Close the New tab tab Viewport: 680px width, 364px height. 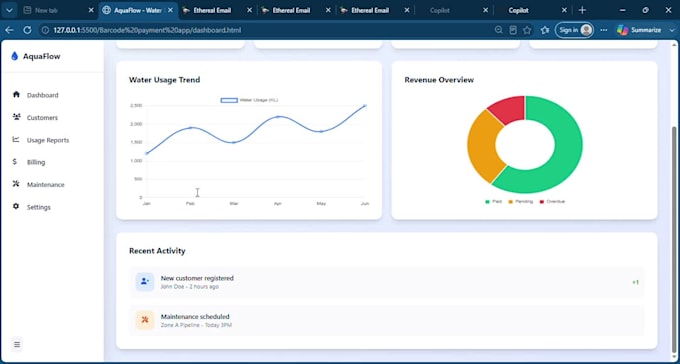click(91, 10)
